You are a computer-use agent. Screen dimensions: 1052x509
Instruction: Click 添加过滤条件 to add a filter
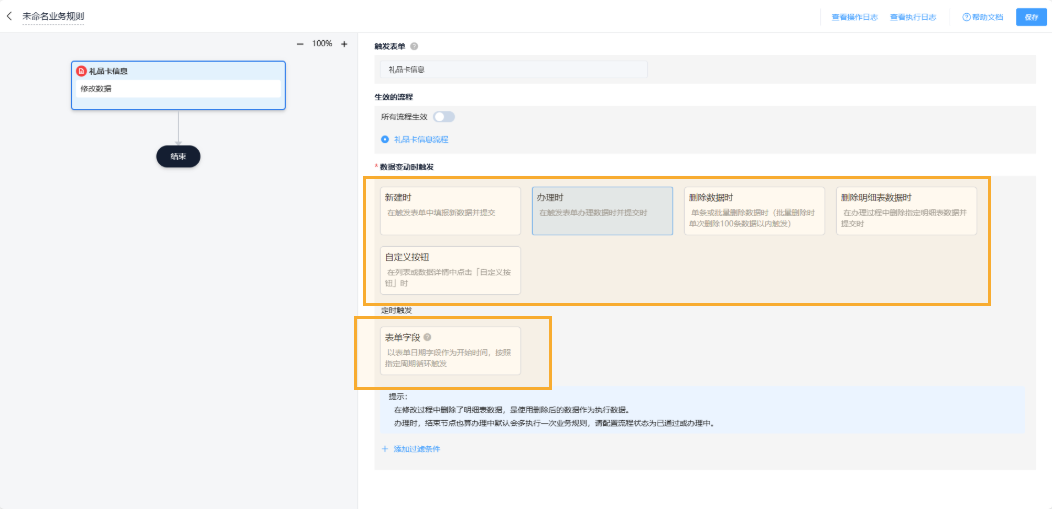point(411,449)
